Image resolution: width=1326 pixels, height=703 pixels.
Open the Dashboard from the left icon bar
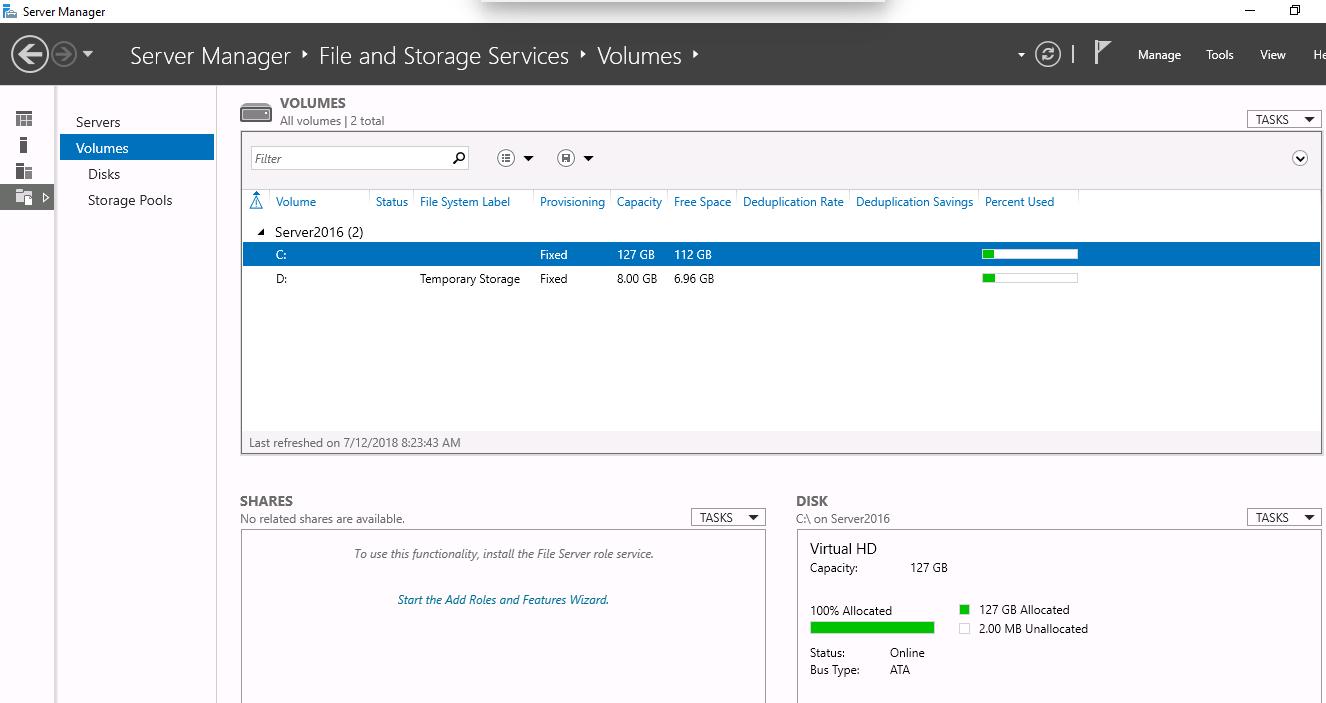tap(24, 118)
